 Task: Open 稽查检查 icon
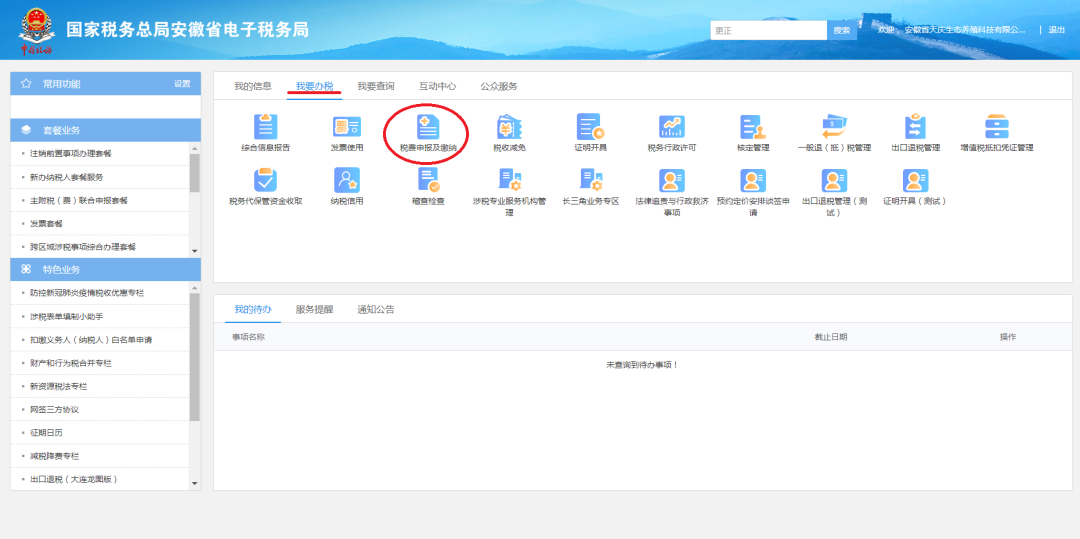tap(428, 180)
